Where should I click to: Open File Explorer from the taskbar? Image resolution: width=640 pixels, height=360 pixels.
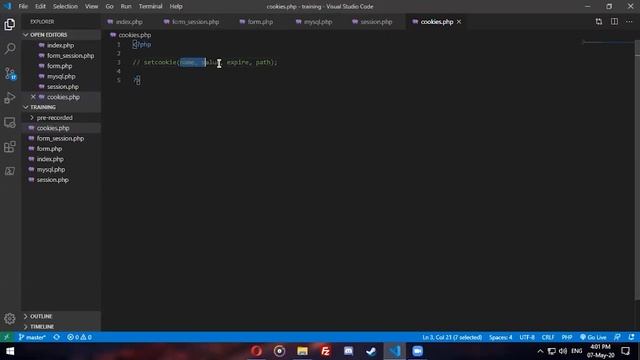click(302, 351)
